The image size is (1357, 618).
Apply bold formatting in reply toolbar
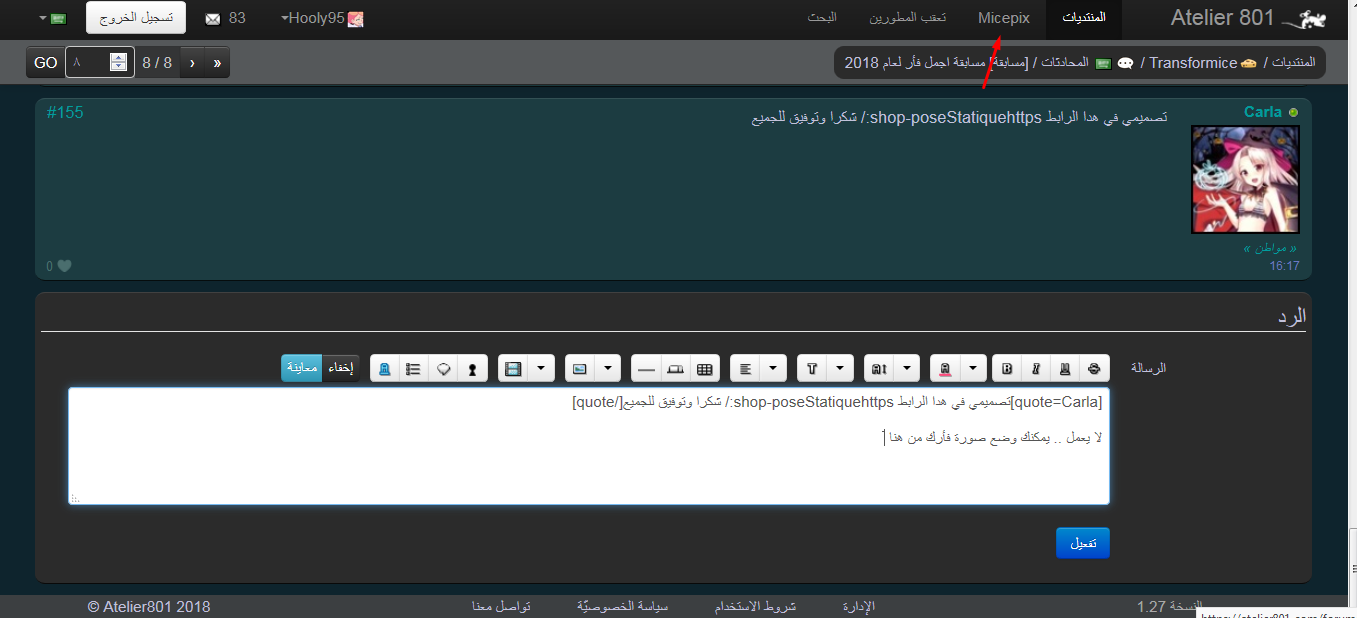(1007, 369)
